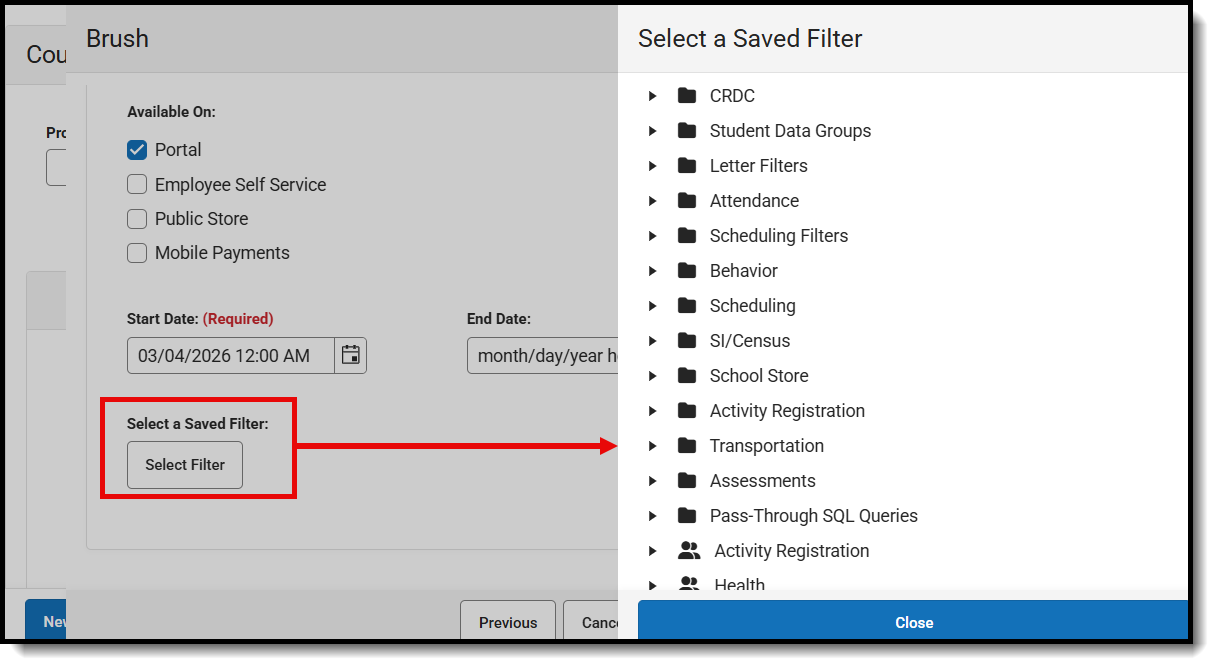Uncheck the Portal checkbox
Viewport: 1218px width, 669px height.
136,150
